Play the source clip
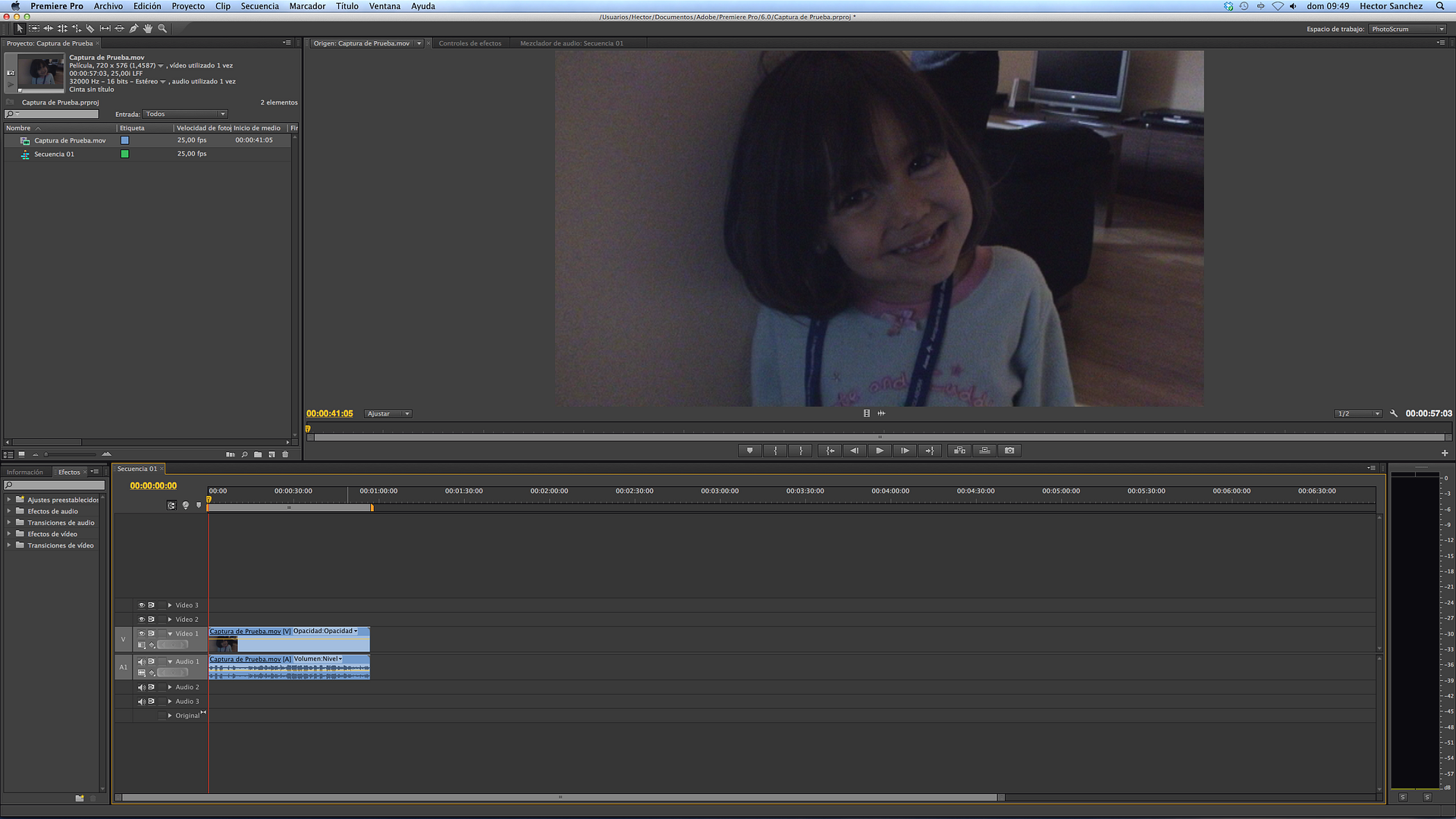 click(x=880, y=450)
